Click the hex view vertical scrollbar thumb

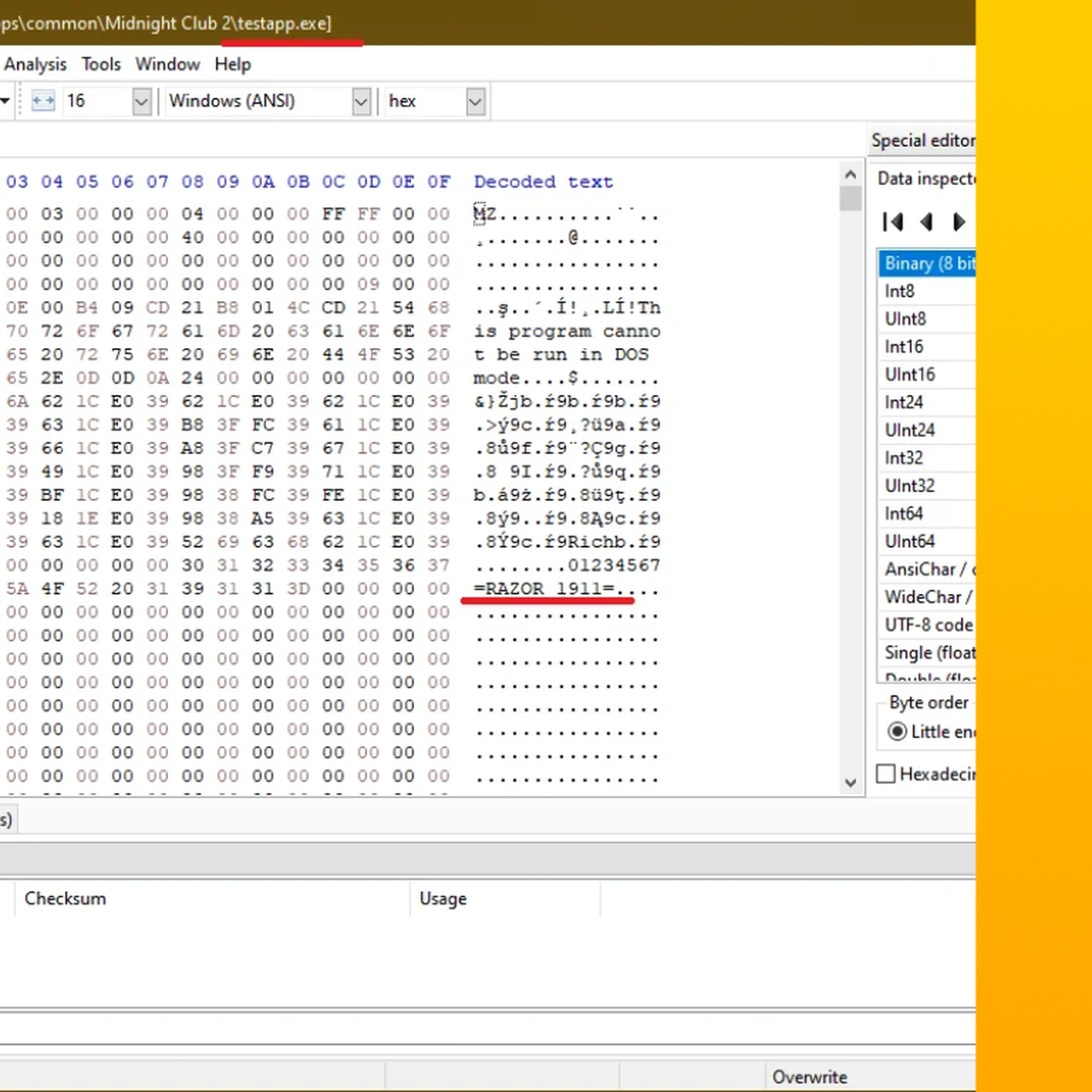pos(851,199)
